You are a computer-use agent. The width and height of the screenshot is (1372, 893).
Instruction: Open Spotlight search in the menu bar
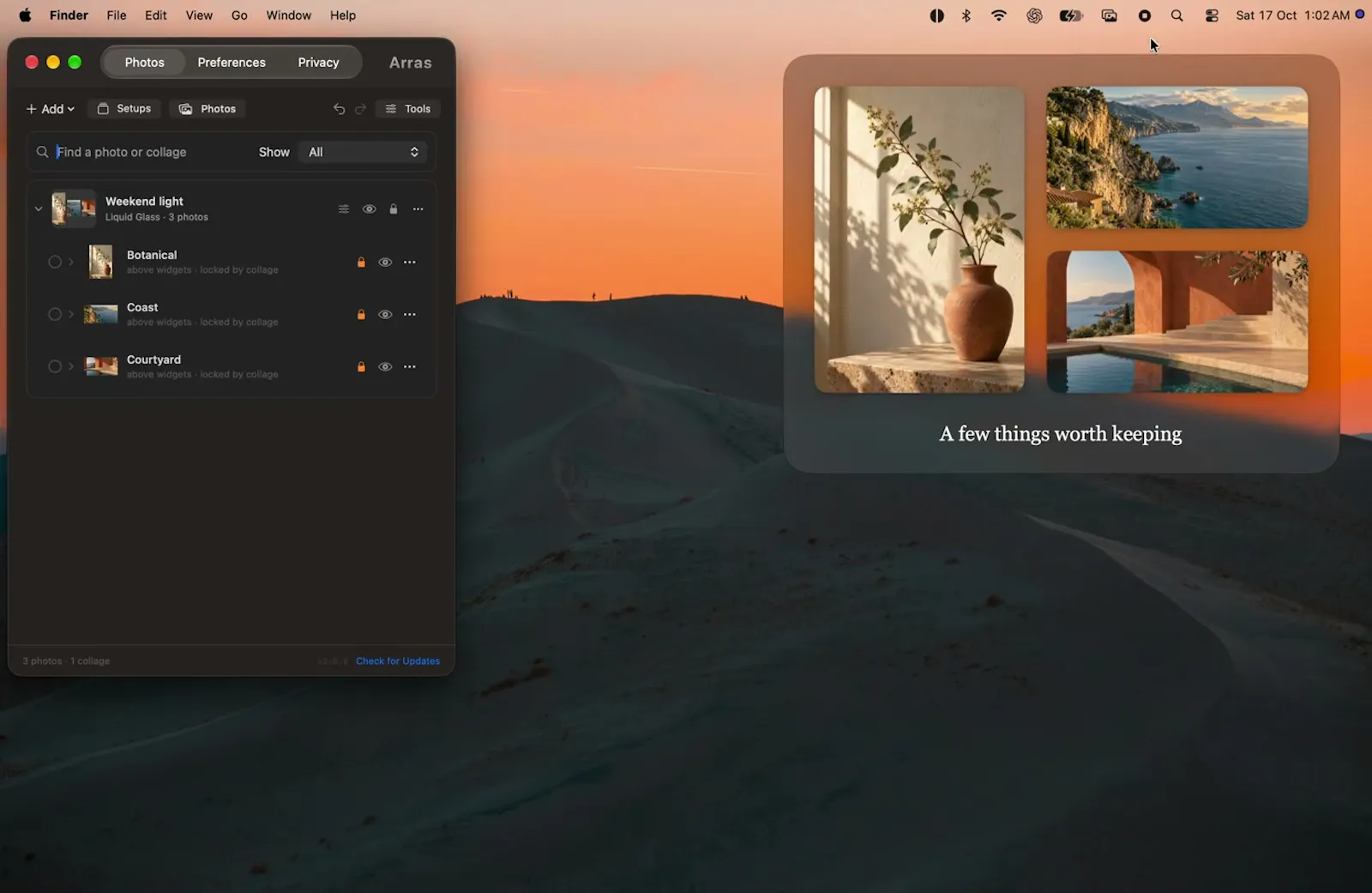click(1177, 15)
